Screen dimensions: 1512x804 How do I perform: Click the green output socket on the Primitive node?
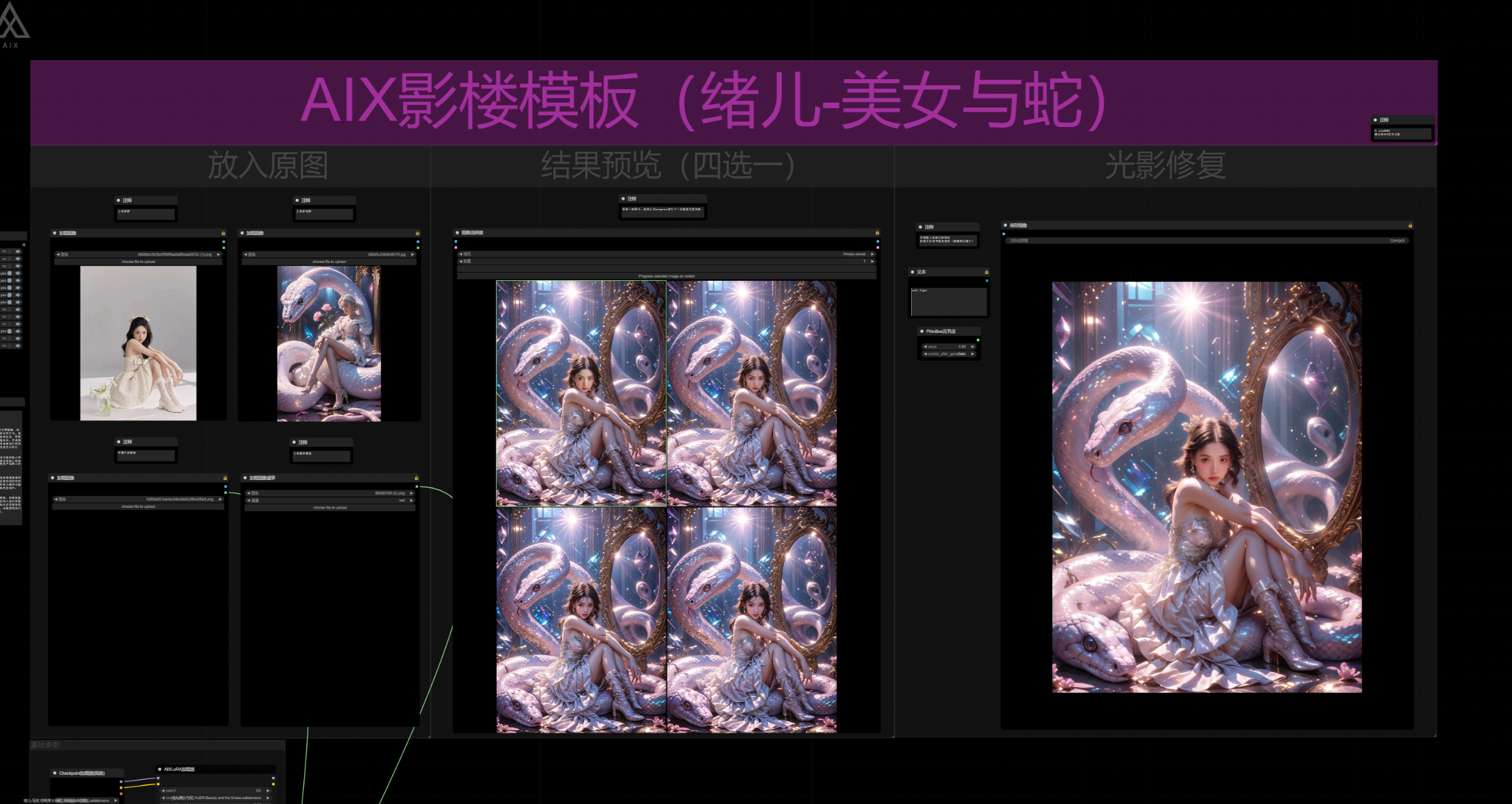[x=978, y=340]
